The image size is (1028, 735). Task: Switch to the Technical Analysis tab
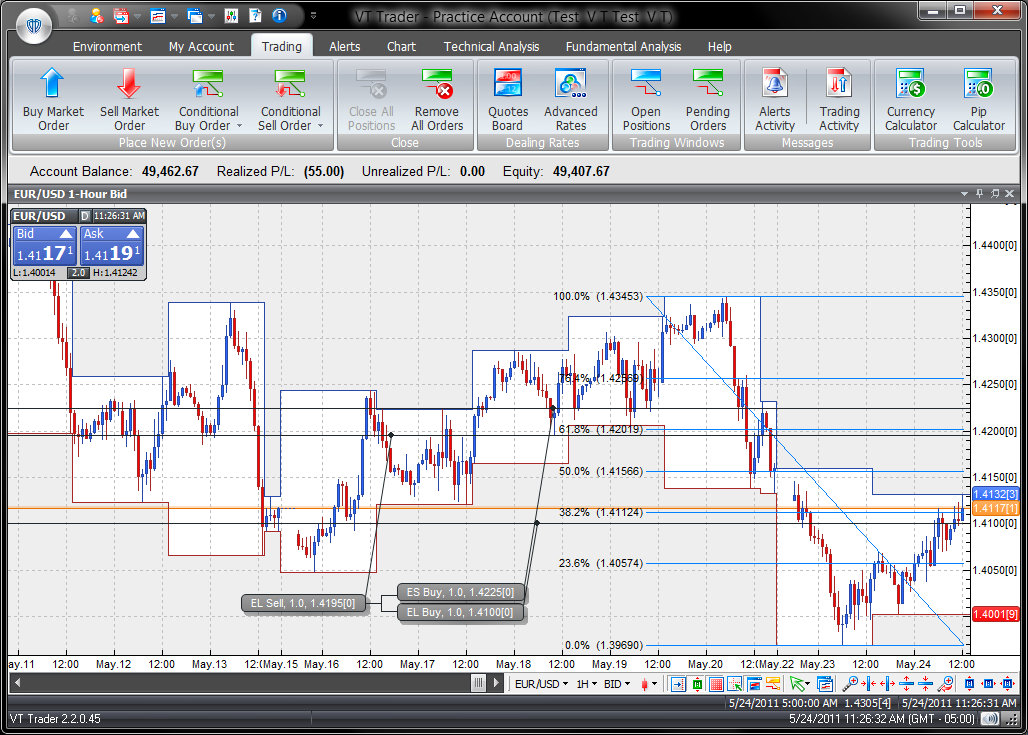pos(491,46)
